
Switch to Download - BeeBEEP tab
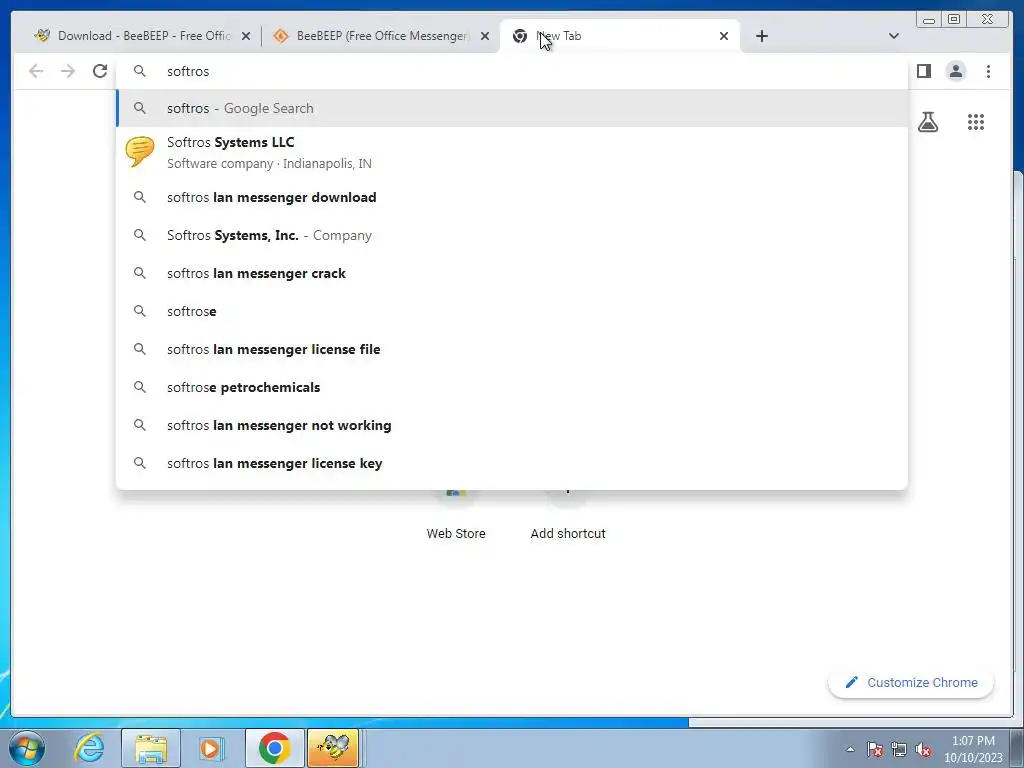[141, 36]
